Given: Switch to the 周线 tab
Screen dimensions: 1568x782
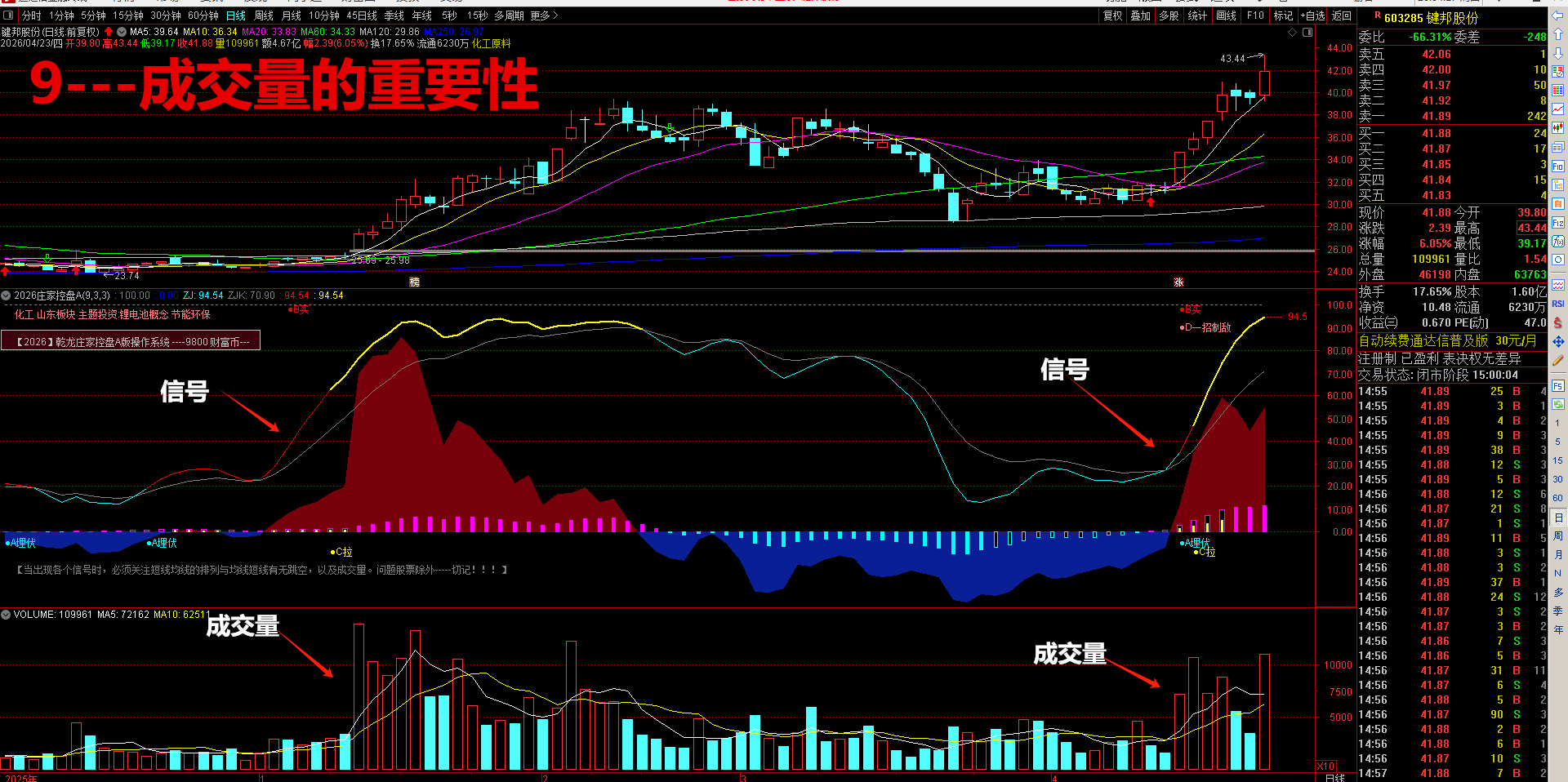Looking at the screenshot, I should click(264, 16).
